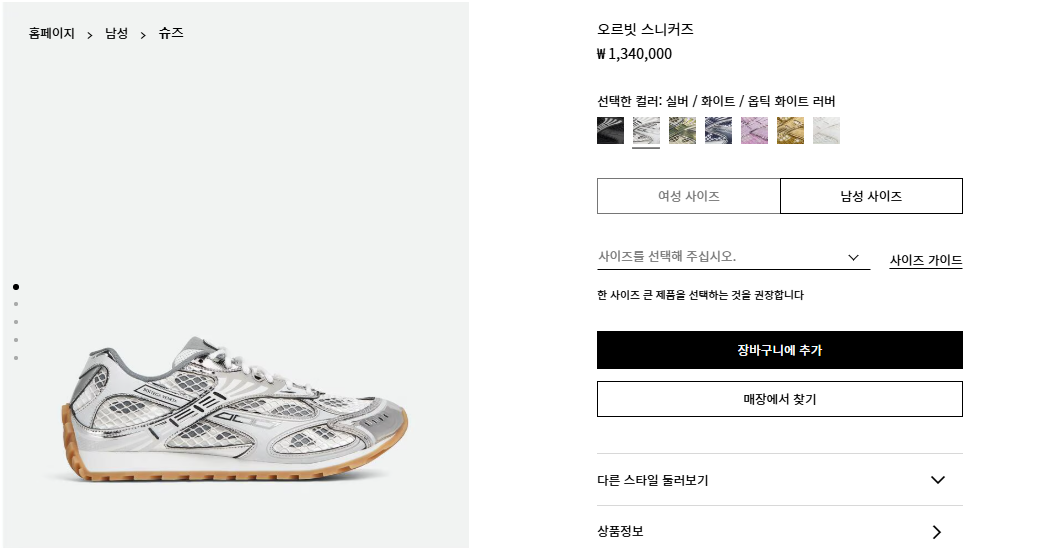The image size is (1042, 548).
Task: Pick the gold color swatch
Action: [790, 131]
